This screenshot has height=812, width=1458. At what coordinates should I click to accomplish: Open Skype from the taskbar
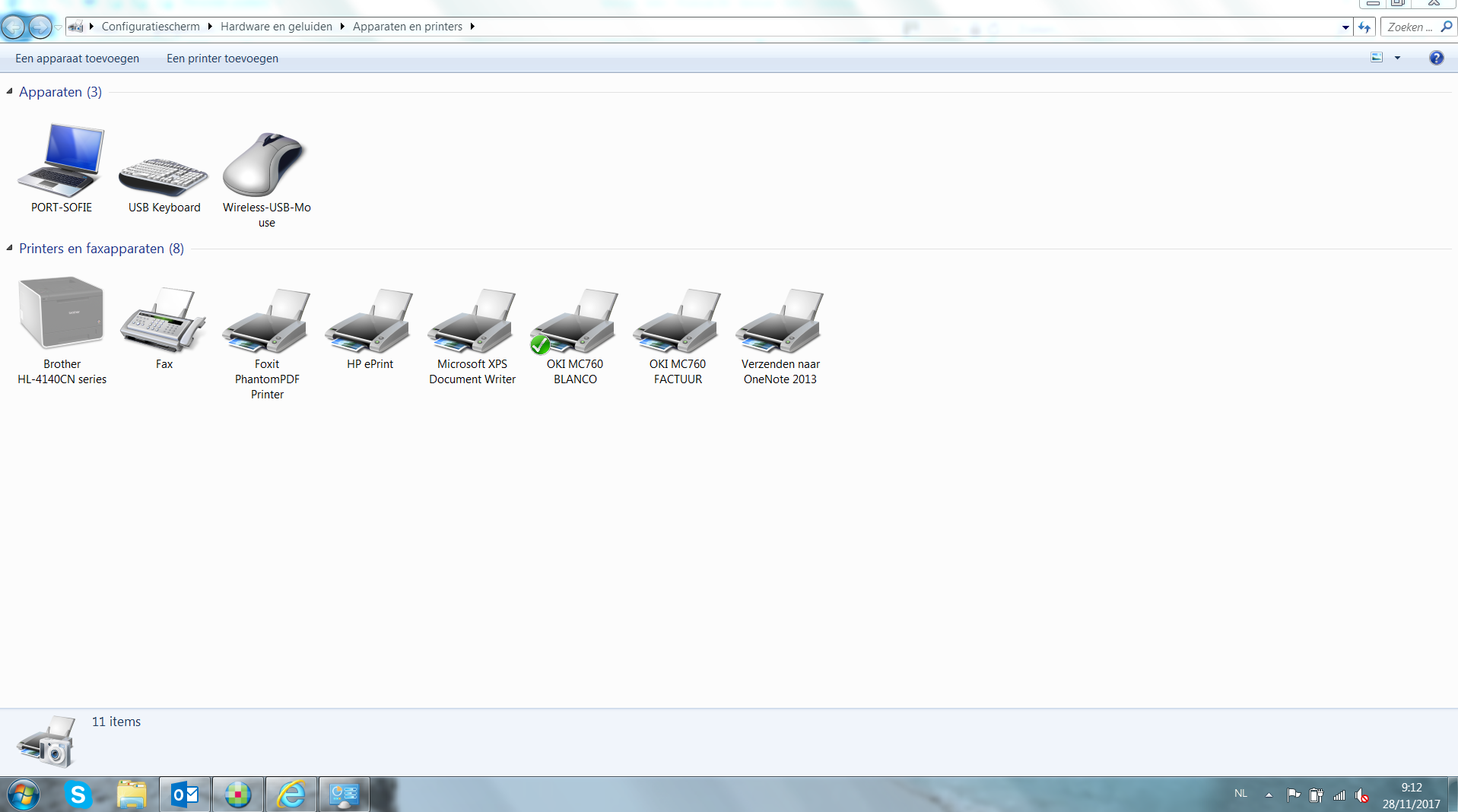click(78, 795)
